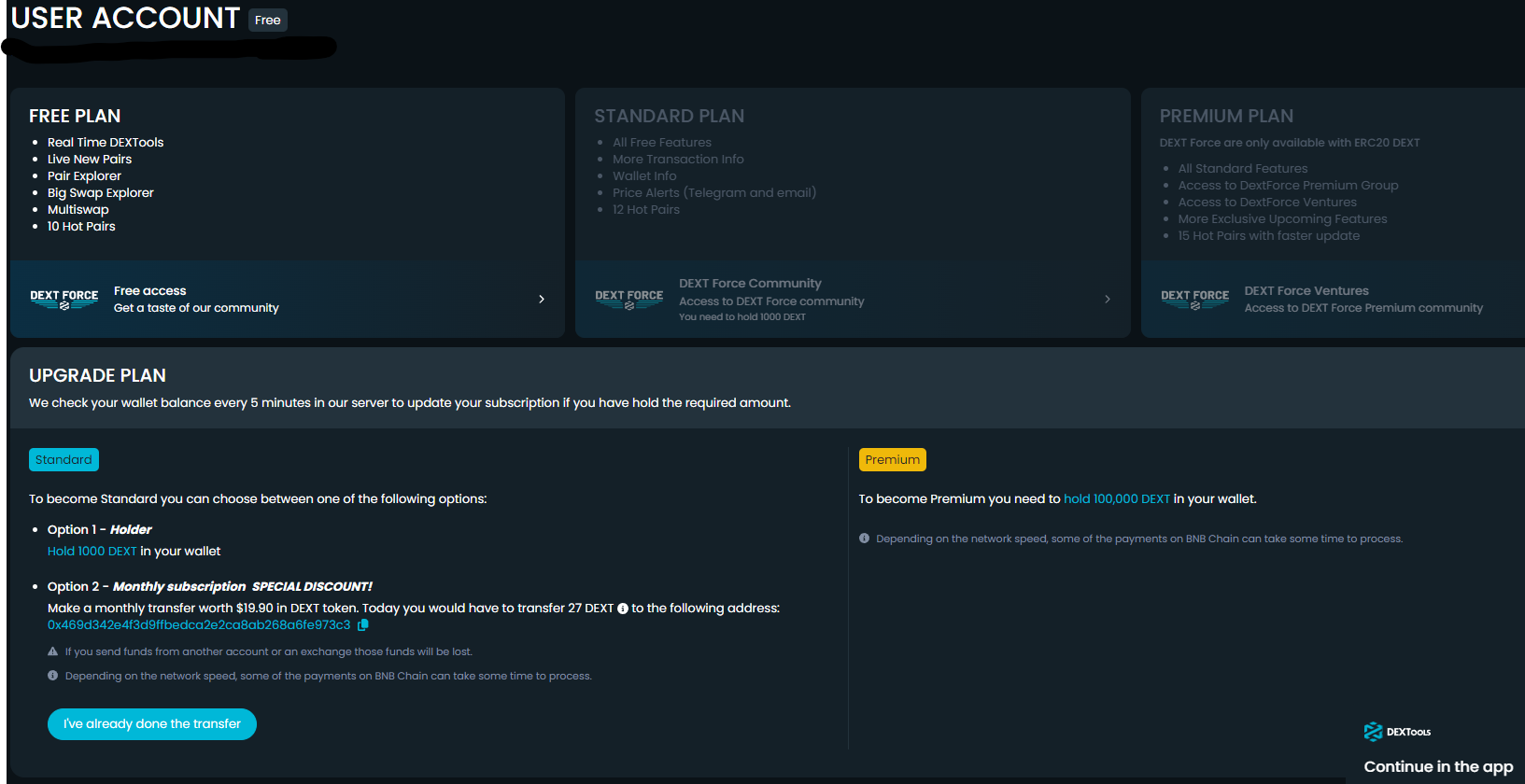Select the More Transaction Info item

coord(679,160)
